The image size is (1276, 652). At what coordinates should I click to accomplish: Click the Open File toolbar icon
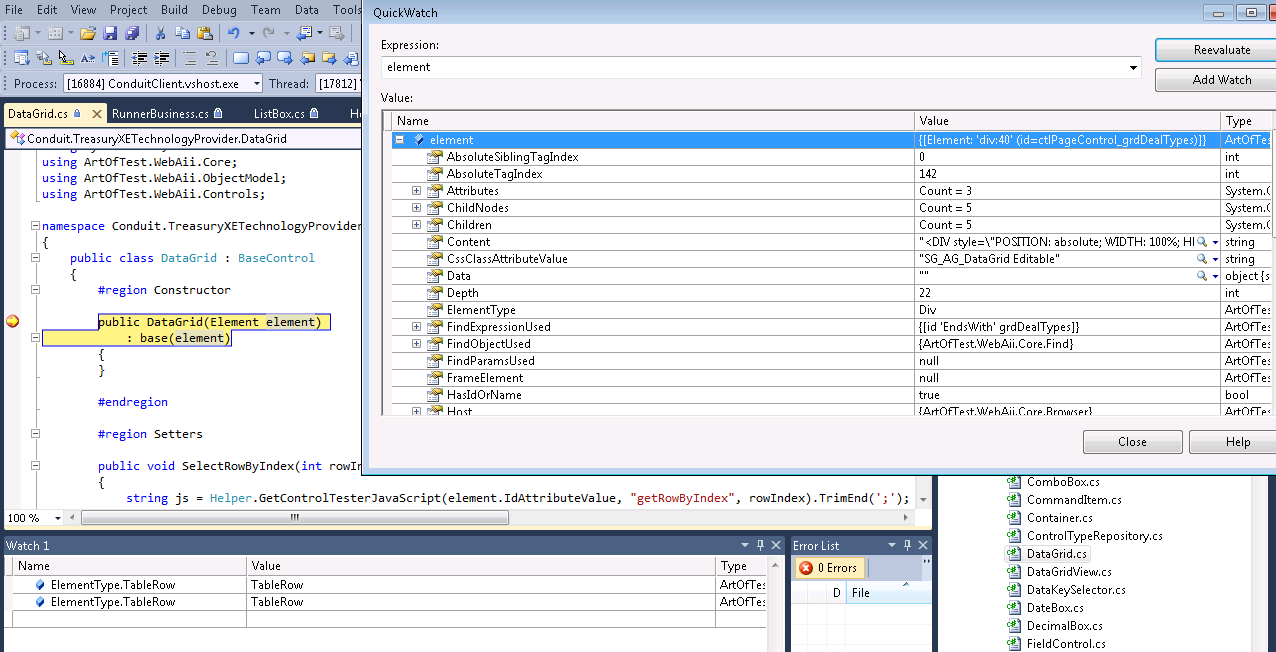[x=88, y=33]
